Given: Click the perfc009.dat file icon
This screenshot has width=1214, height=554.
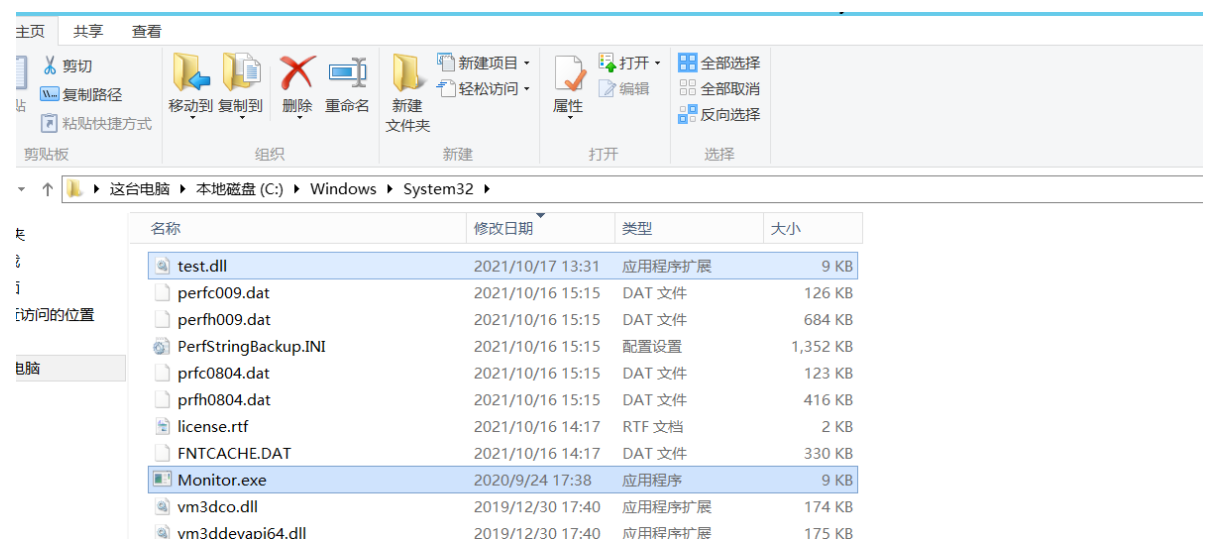Looking at the screenshot, I should tap(162, 293).
